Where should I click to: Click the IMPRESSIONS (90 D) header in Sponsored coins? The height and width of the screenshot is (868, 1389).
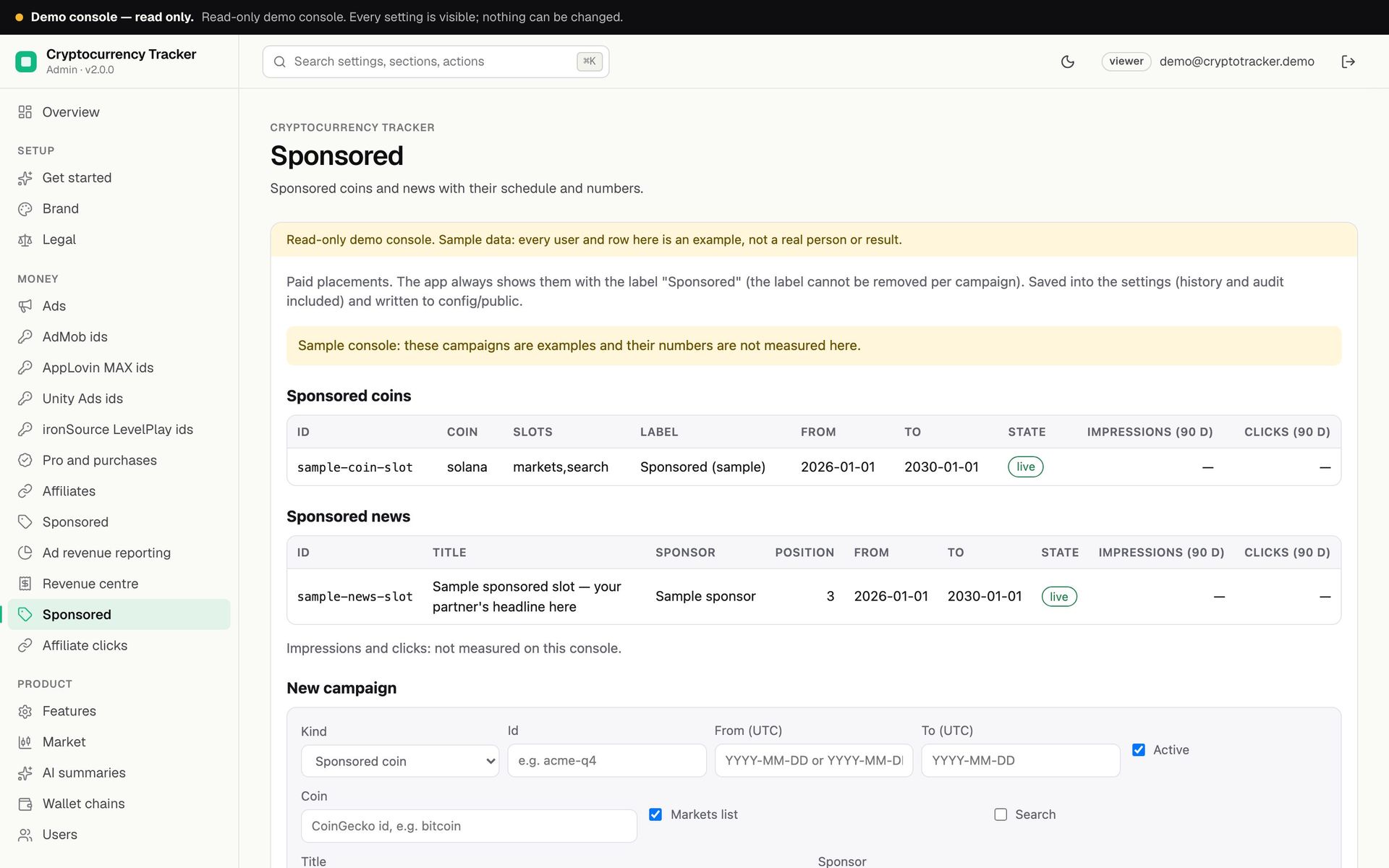[1150, 432]
